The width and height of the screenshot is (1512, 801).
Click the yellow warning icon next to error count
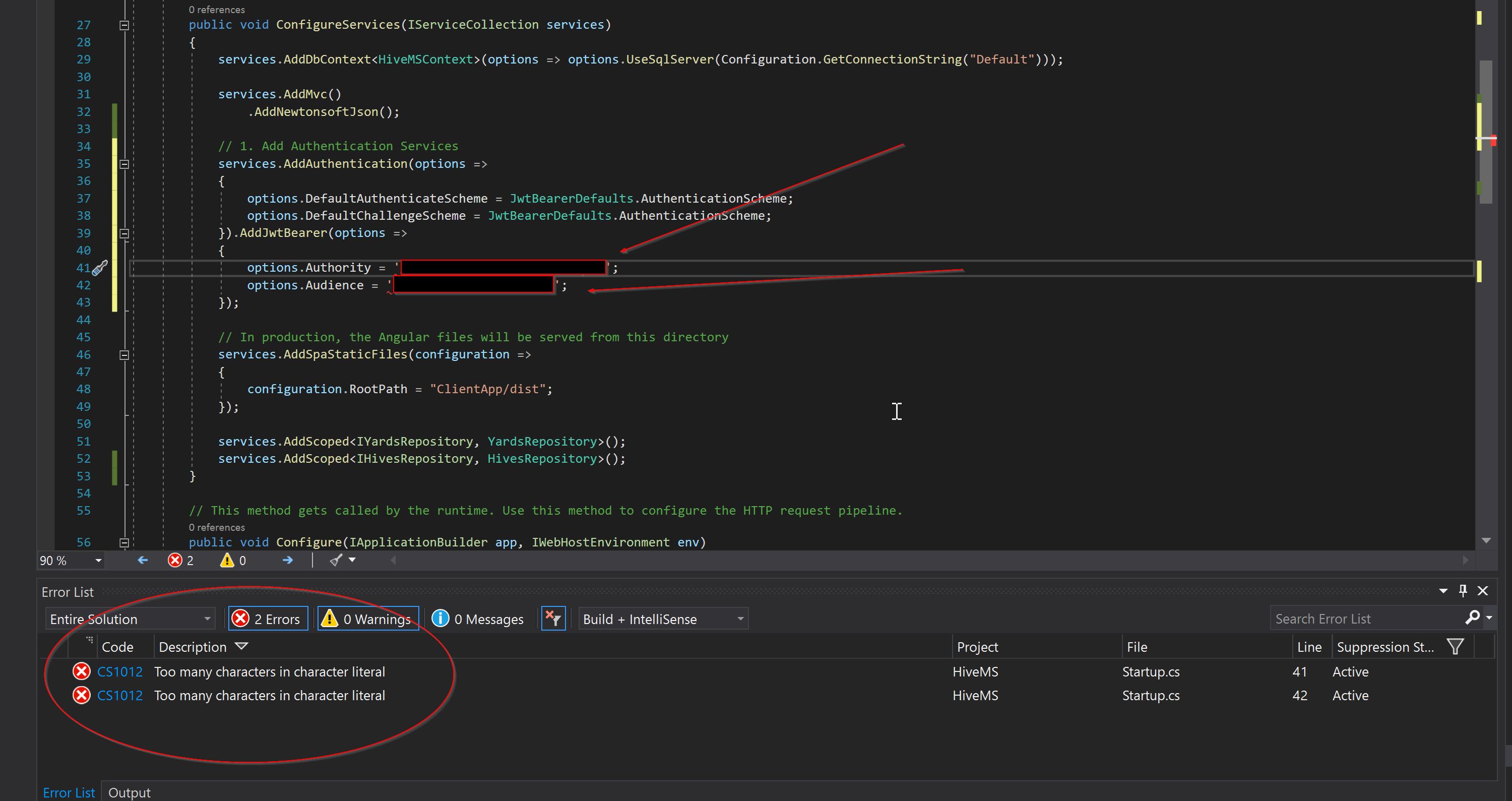pos(227,560)
